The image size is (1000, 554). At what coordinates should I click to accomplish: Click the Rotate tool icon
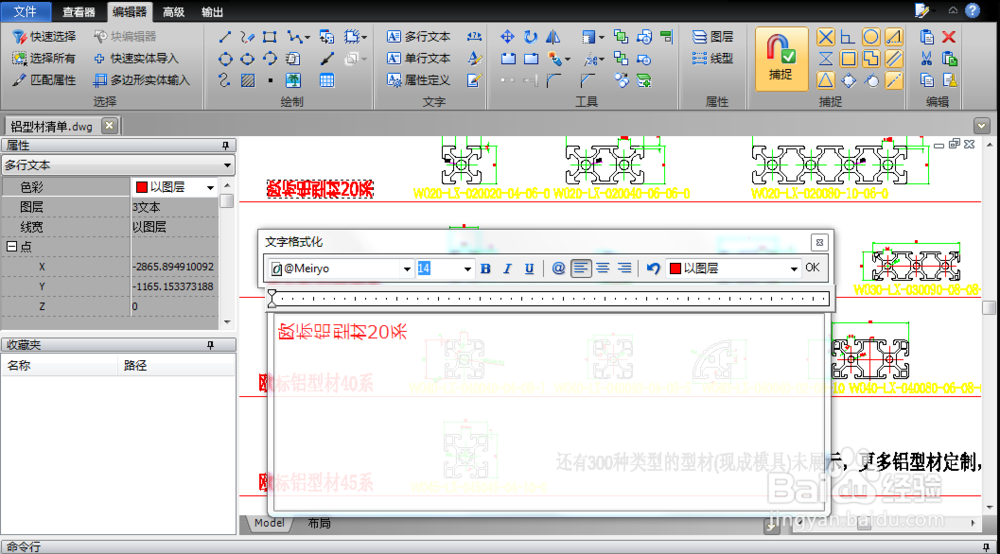pos(530,37)
